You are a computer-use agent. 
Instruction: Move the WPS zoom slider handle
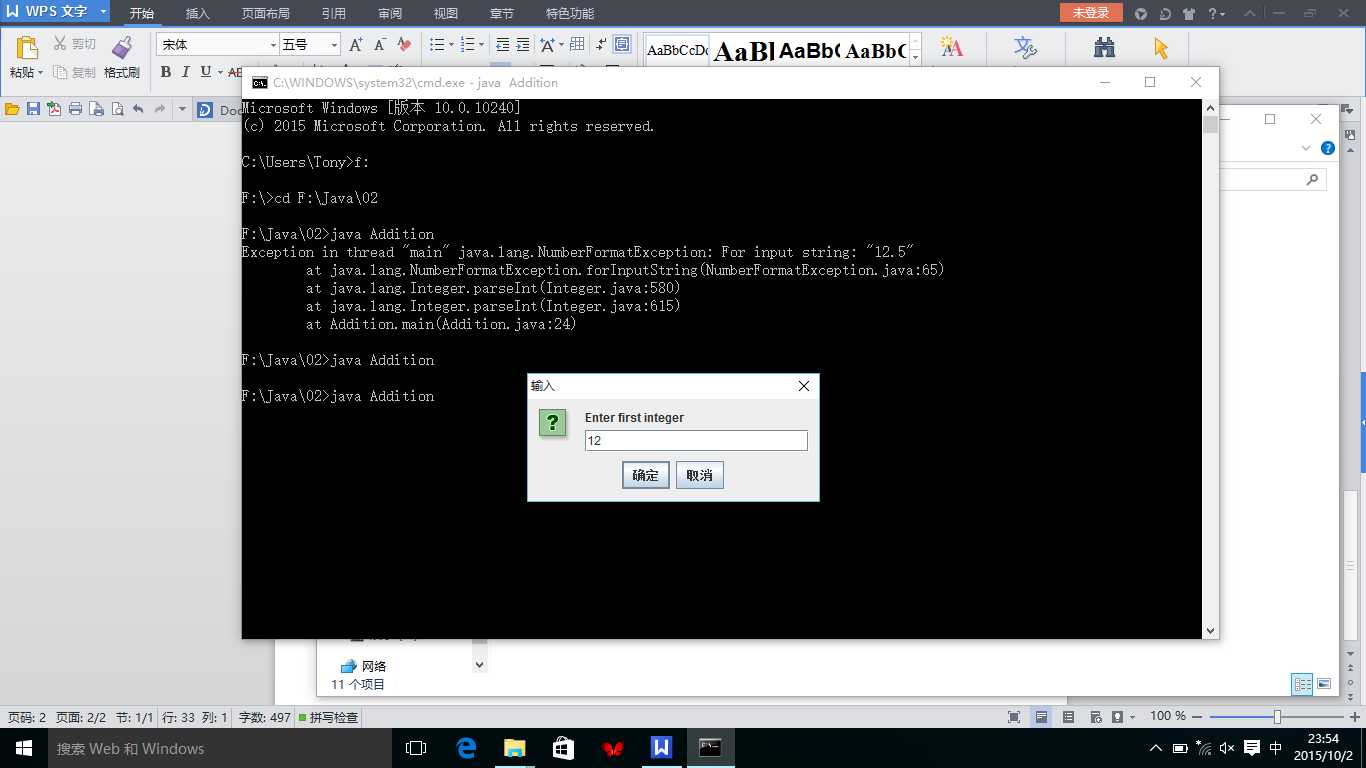[x=1277, y=717]
